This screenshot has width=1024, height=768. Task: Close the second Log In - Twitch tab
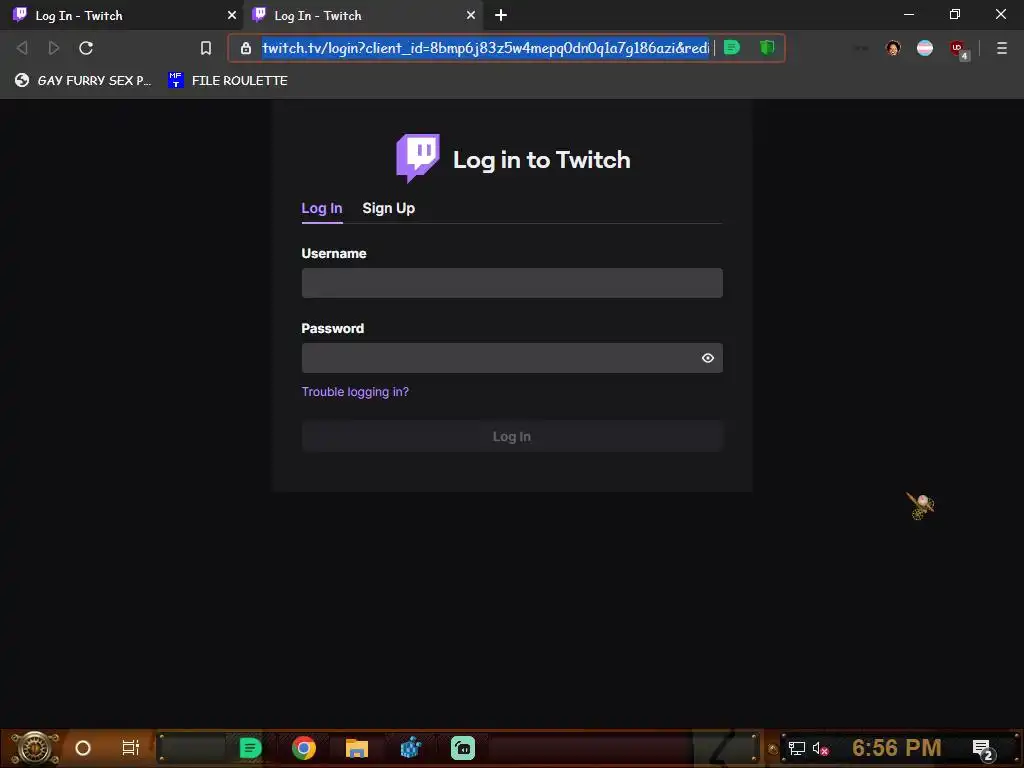click(x=471, y=15)
